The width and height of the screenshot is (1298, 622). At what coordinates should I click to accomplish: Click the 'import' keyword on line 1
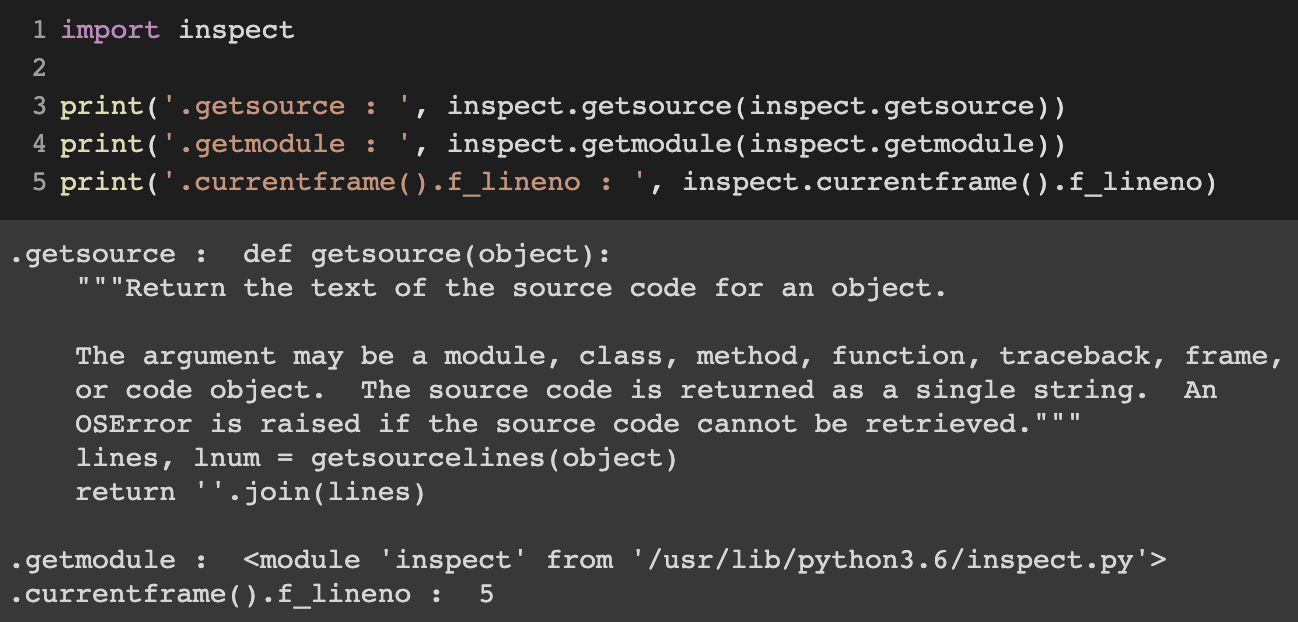click(110, 30)
